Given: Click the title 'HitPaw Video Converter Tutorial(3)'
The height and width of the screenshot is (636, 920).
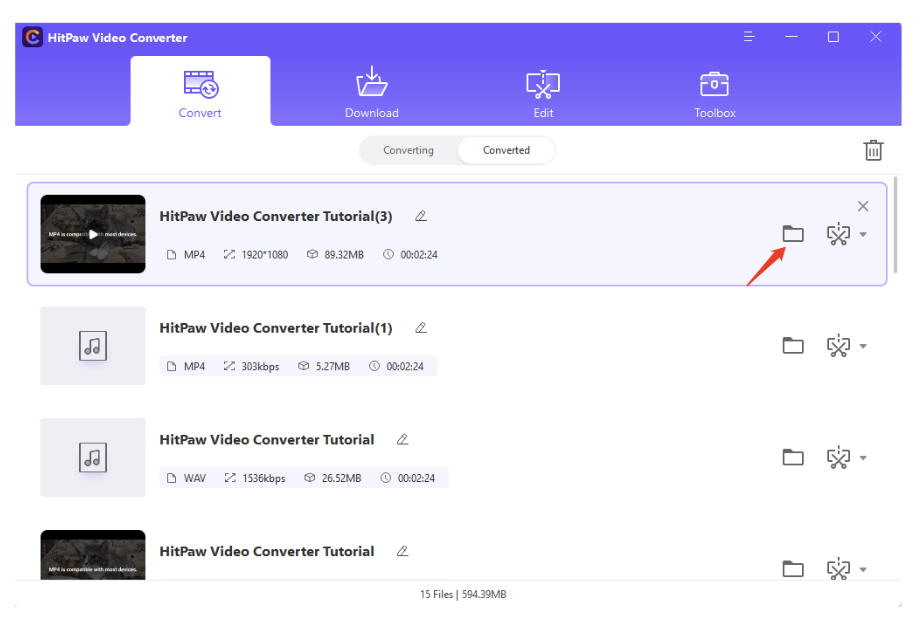Looking at the screenshot, I should (276, 216).
